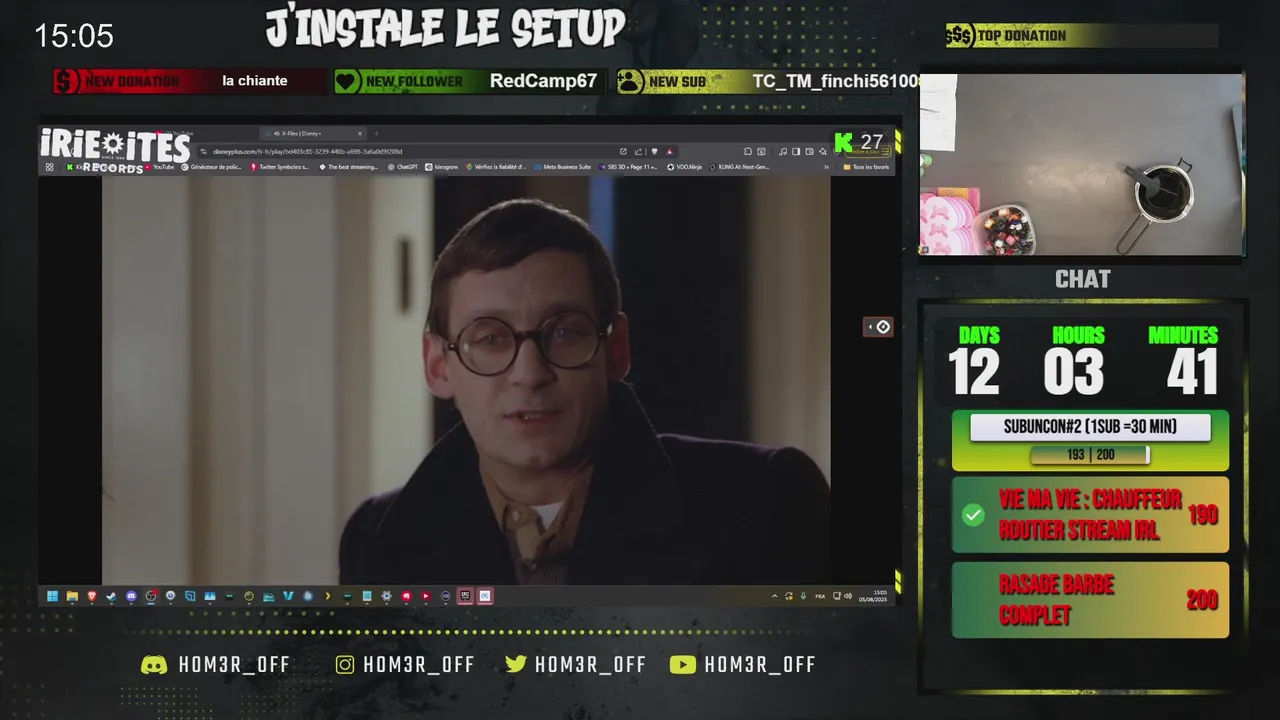Screen dimensions: 1280x720
Task: Open Discord taskbar icon
Action: (131, 596)
